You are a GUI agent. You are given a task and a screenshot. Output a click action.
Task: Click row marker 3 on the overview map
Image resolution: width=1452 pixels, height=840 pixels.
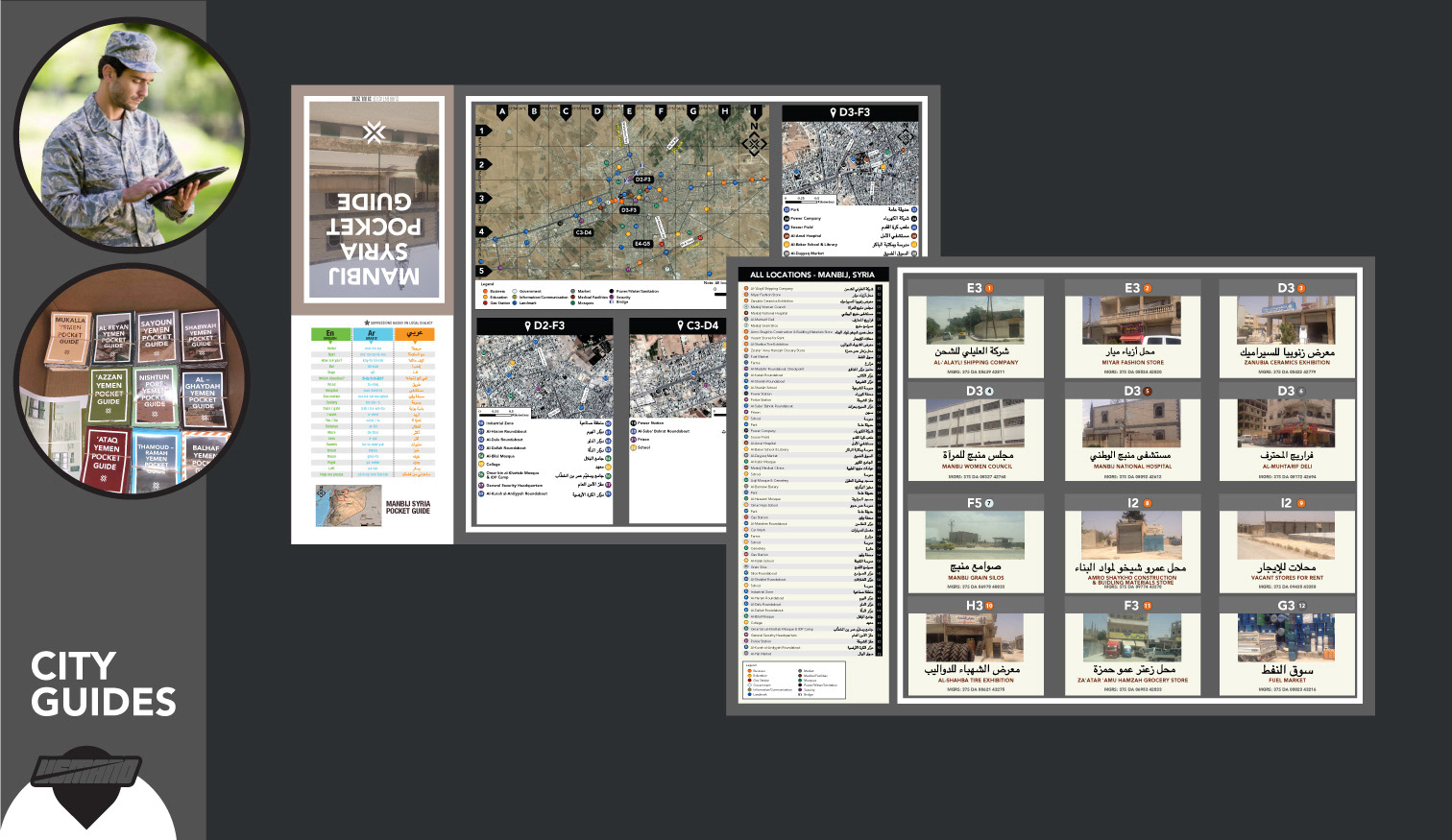(x=482, y=199)
